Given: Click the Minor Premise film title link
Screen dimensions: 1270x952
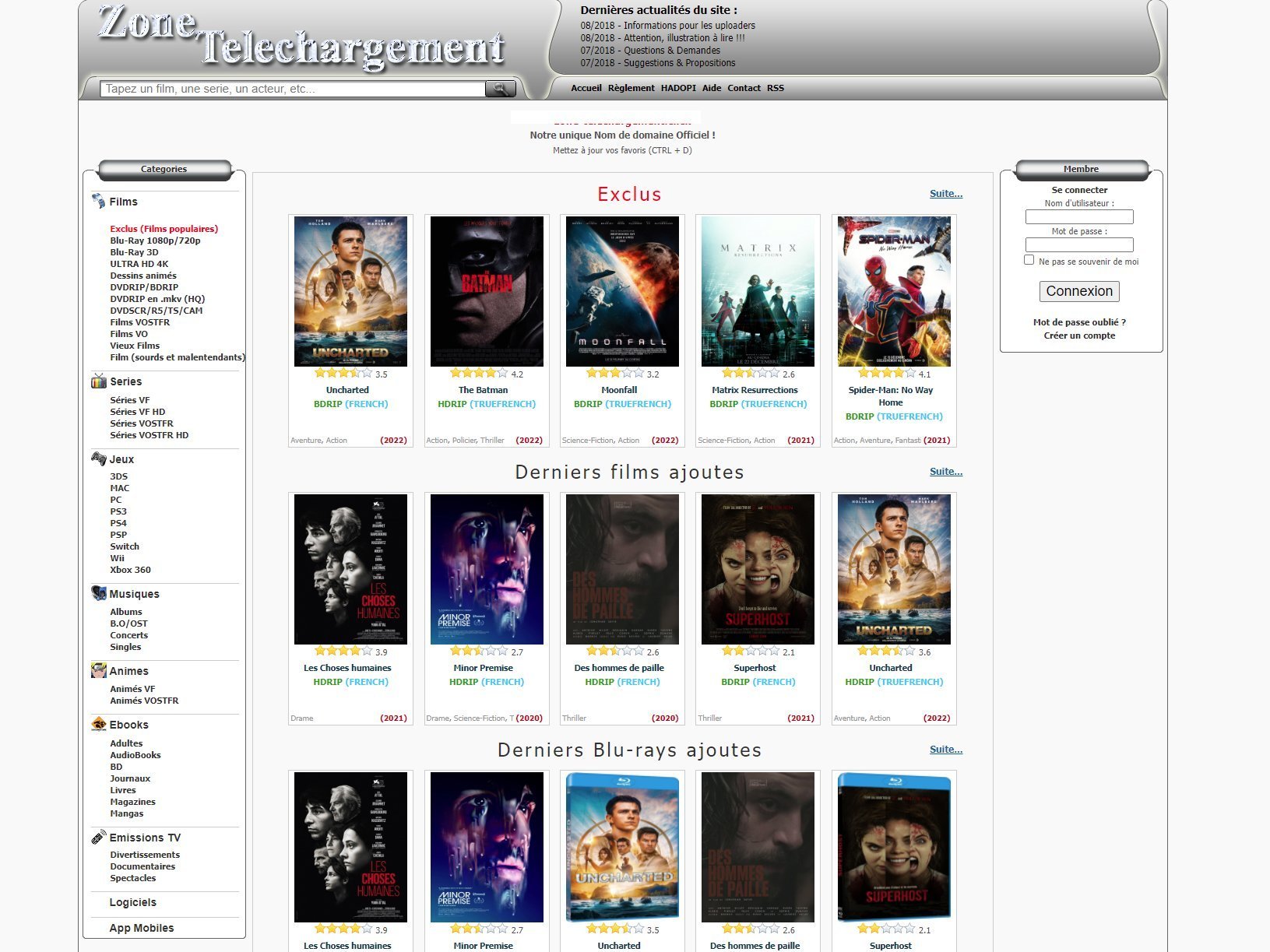Looking at the screenshot, I should (x=483, y=668).
